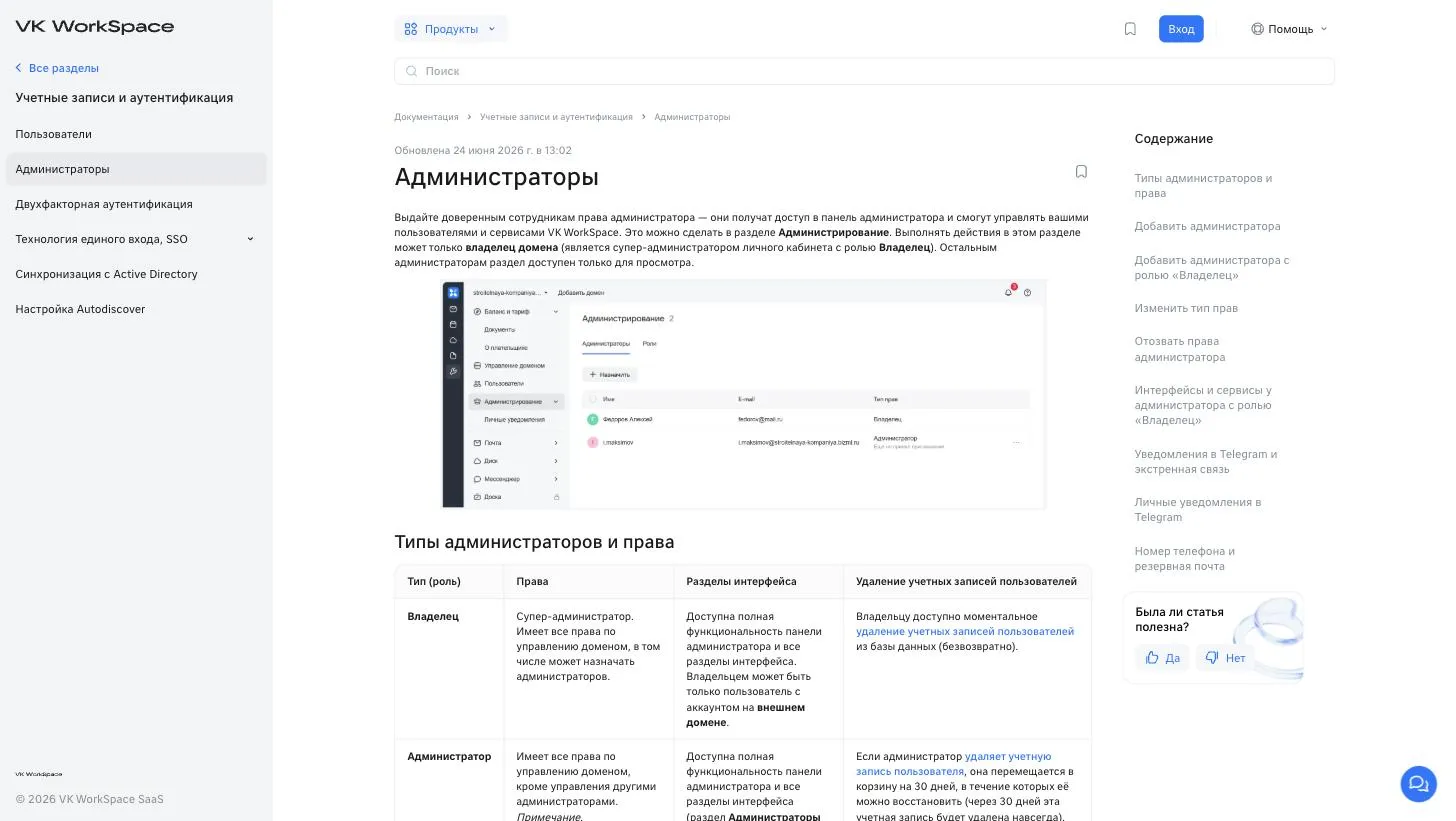Viewport: 1456px width, 821px height.
Task: Jump to Интерфейсы и сервисы section
Action: pos(1203,405)
